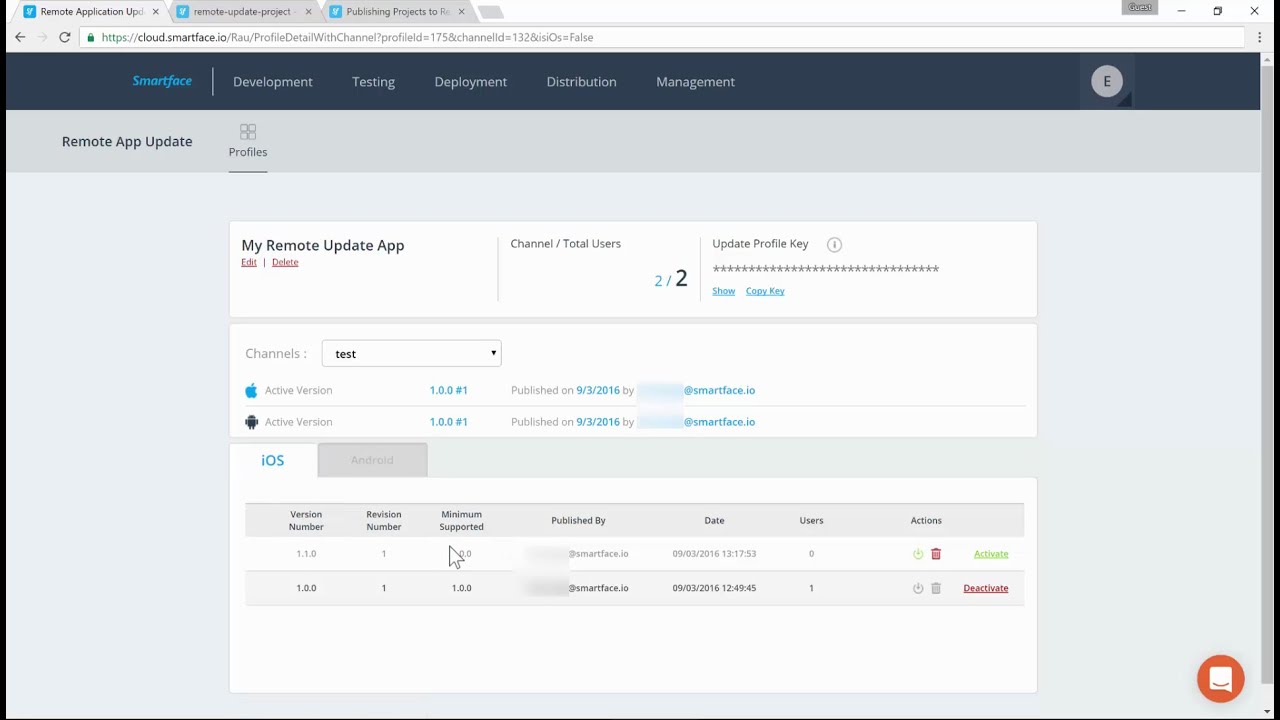
Task: Reload the page with the refresh icon
Action: point(64,37)
